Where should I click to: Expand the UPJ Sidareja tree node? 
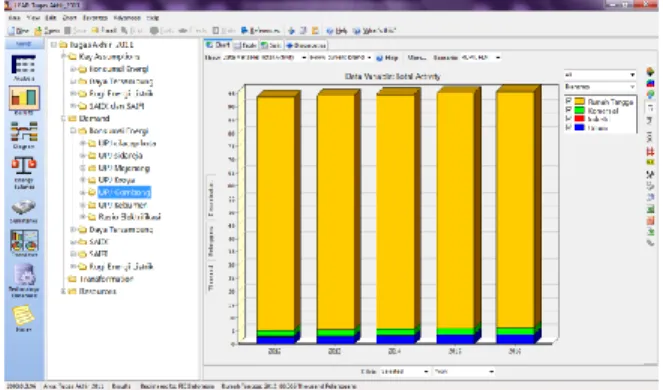(83, 156)
